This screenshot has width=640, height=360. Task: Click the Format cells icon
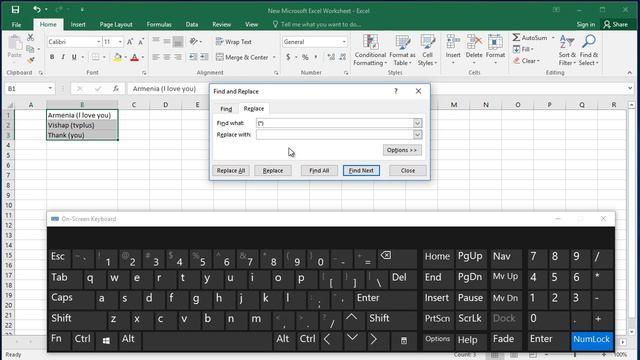pos(495,41)
